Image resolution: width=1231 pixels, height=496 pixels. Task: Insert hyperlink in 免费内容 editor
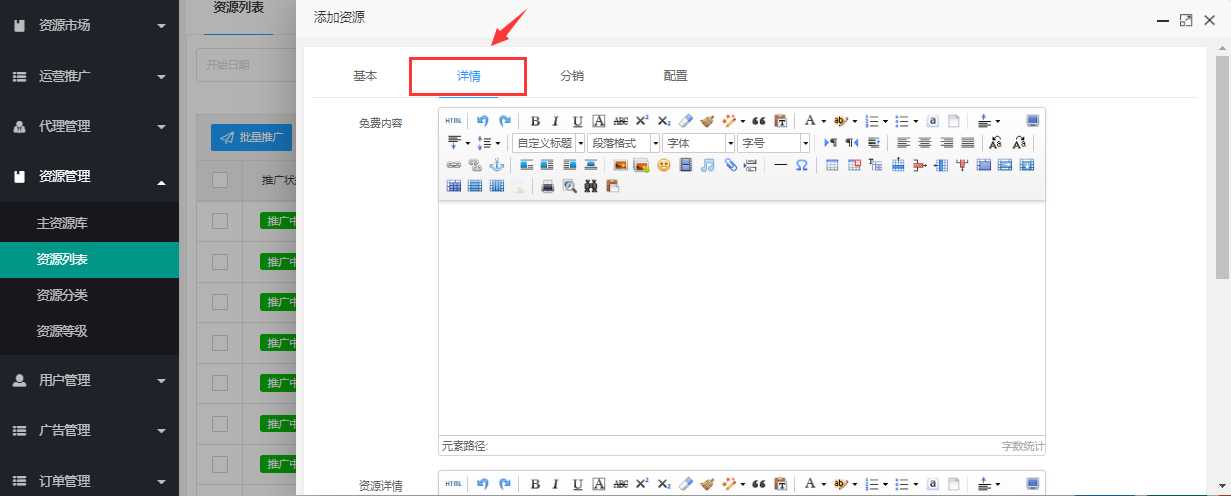pos(453,165)
